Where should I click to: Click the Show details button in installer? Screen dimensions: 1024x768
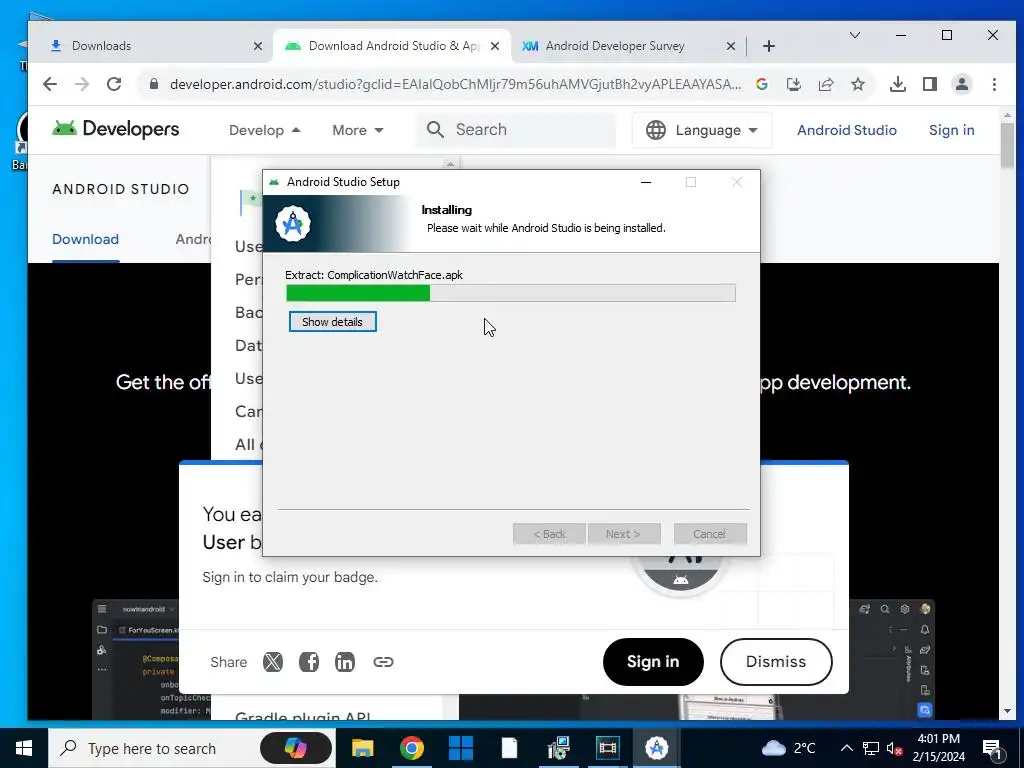click(x=332, y=322)
